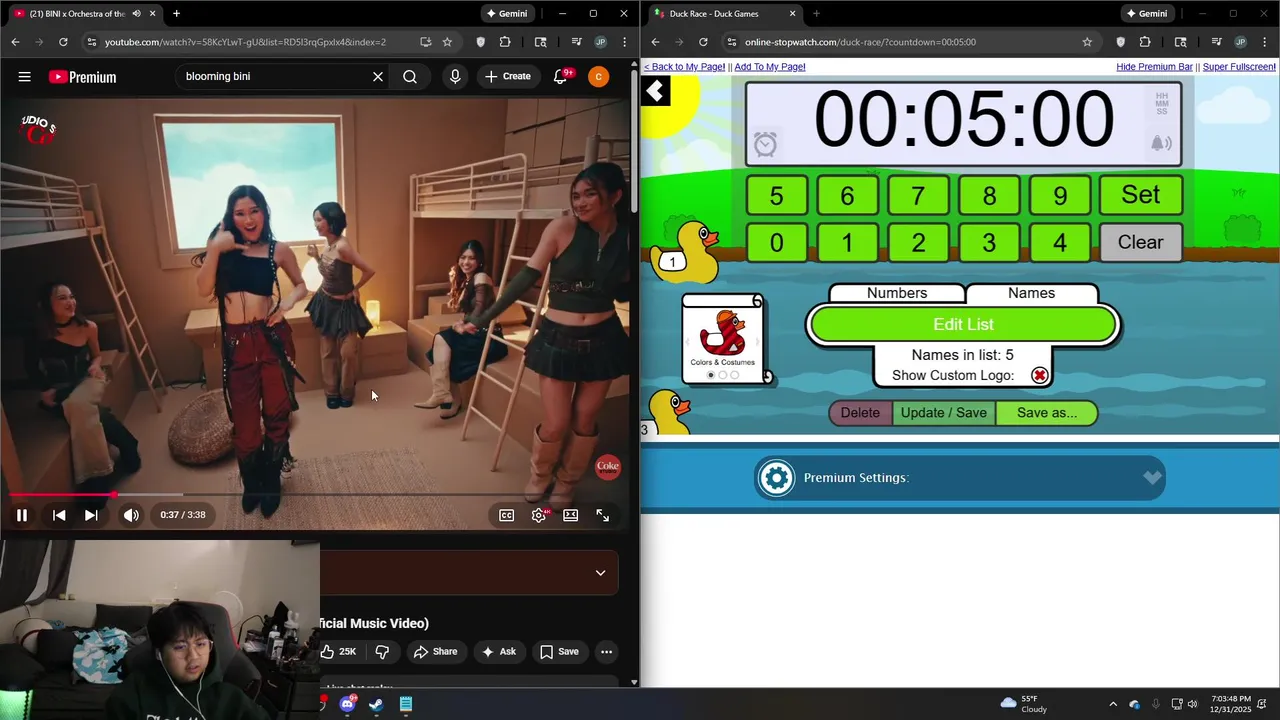Skip to previous video in playlist
This screenshot has width=1280, height=720.
point(59,515)
